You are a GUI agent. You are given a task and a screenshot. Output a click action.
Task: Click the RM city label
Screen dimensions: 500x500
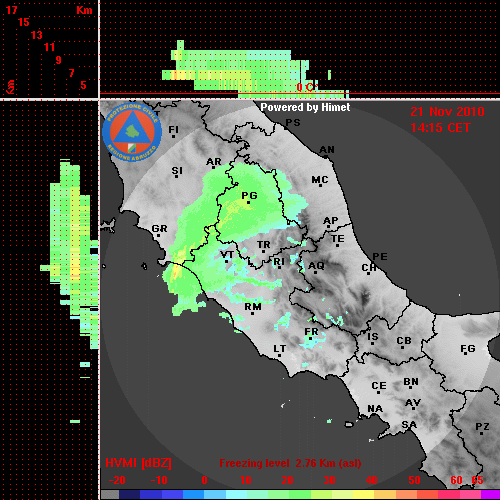point(253,307)
